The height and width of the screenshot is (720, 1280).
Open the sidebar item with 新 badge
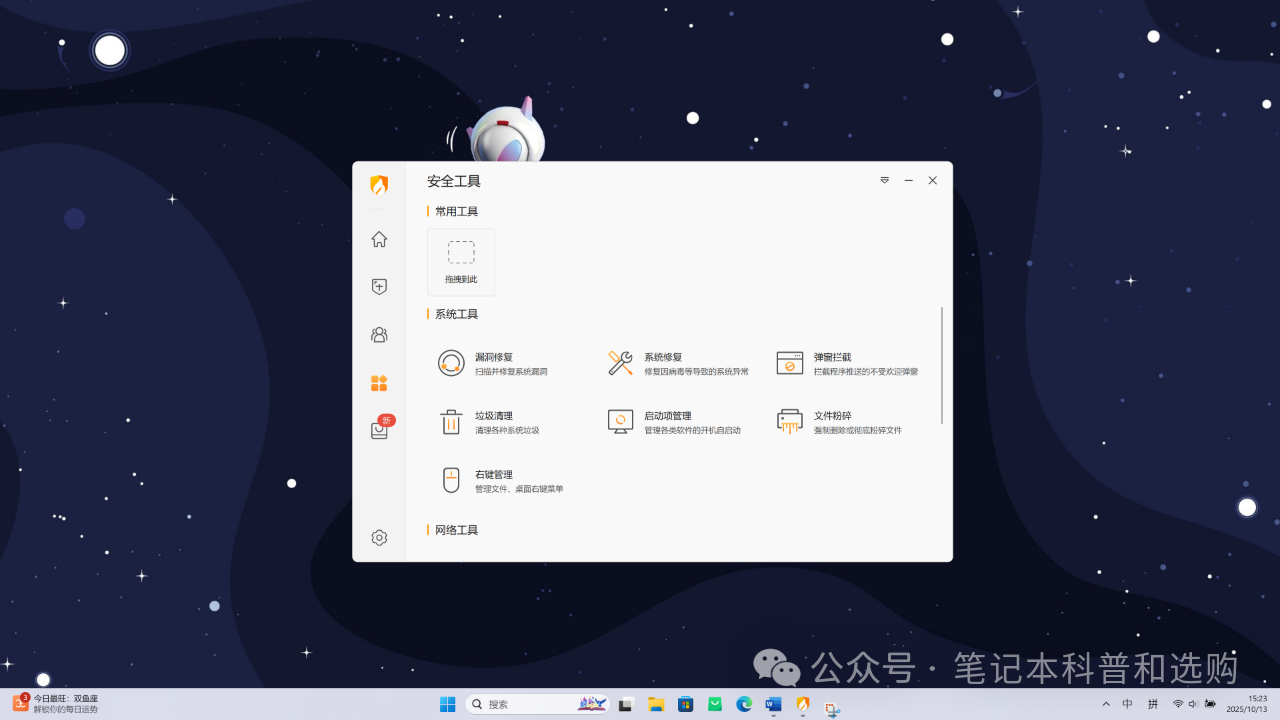(379, 430)
